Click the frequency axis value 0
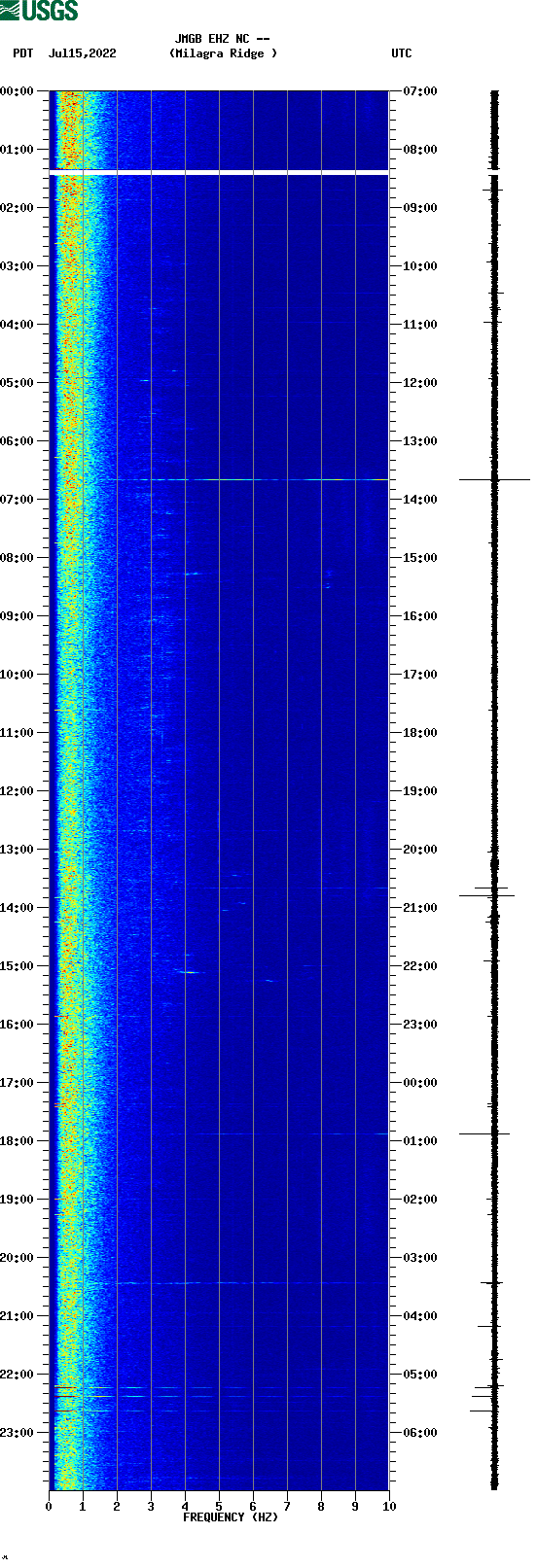The width and height of the screenshot is (537, 1568). click(x=49, y=1507)
